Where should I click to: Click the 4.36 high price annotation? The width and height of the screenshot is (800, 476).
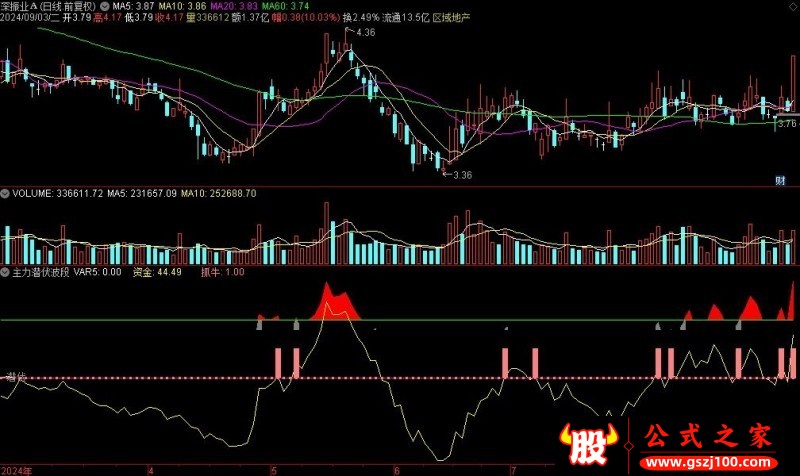(365, 33)
